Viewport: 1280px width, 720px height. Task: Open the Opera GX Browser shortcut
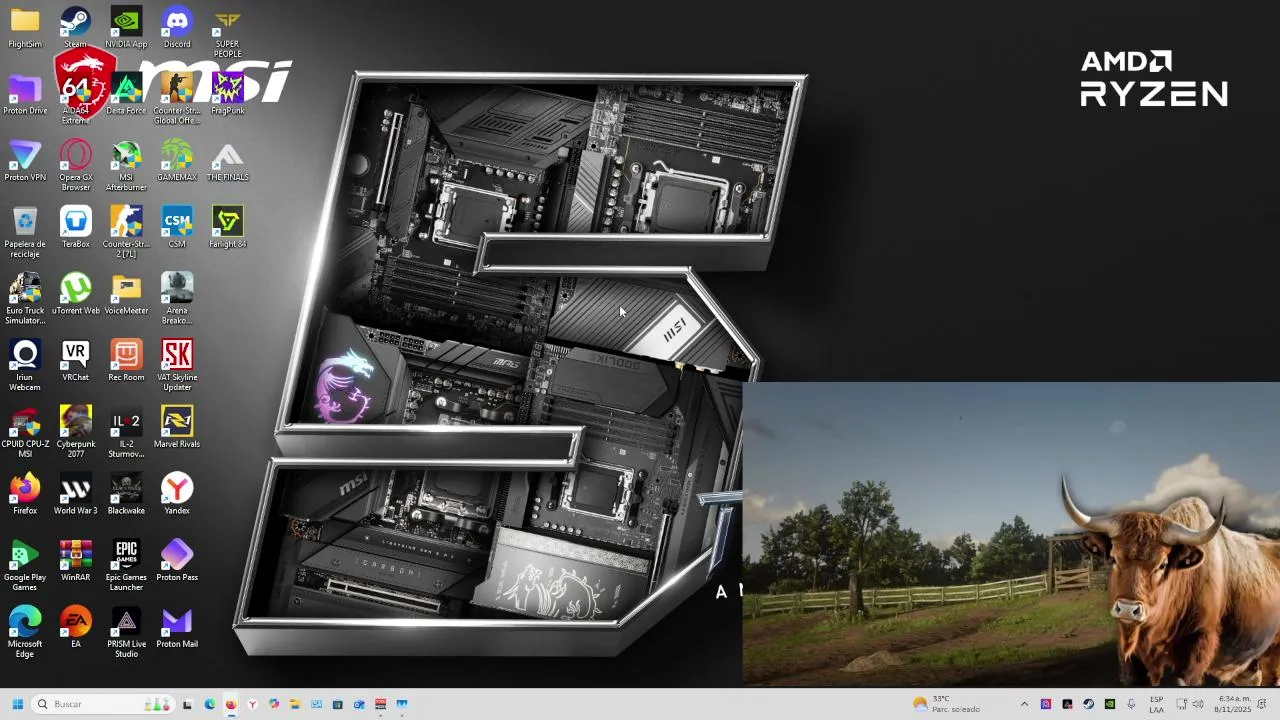click(76, 166)
